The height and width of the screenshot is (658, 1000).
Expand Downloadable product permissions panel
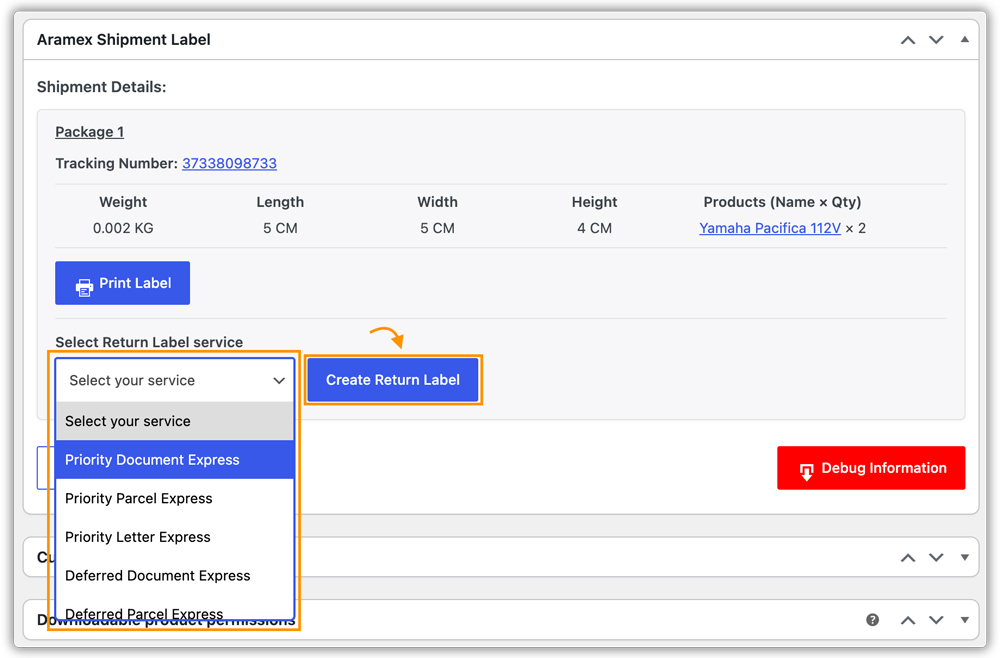pyautogui.click(x=964, y=620)
